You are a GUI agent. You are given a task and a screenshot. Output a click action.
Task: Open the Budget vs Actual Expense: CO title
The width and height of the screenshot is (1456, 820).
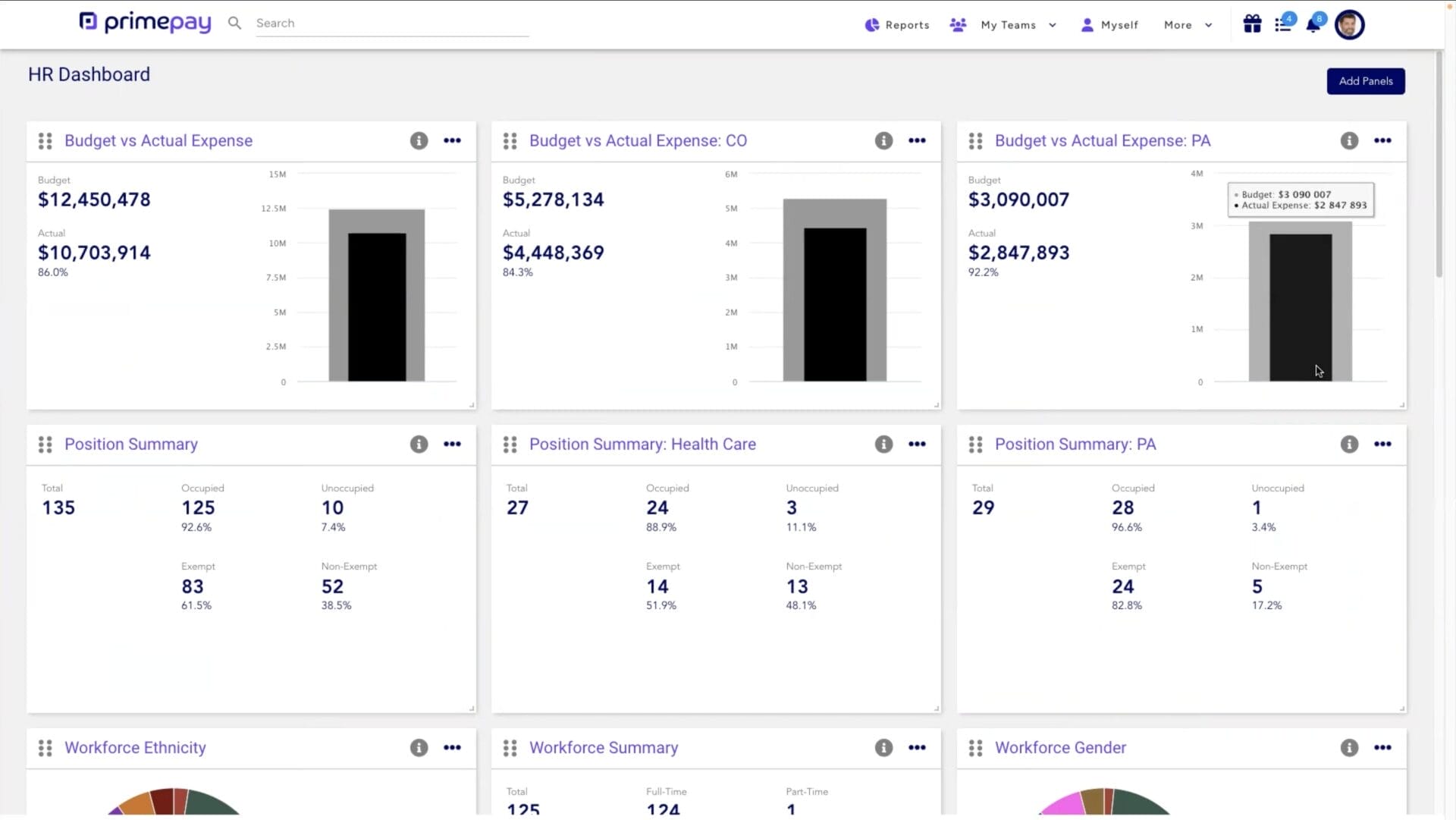click(638, 140)
